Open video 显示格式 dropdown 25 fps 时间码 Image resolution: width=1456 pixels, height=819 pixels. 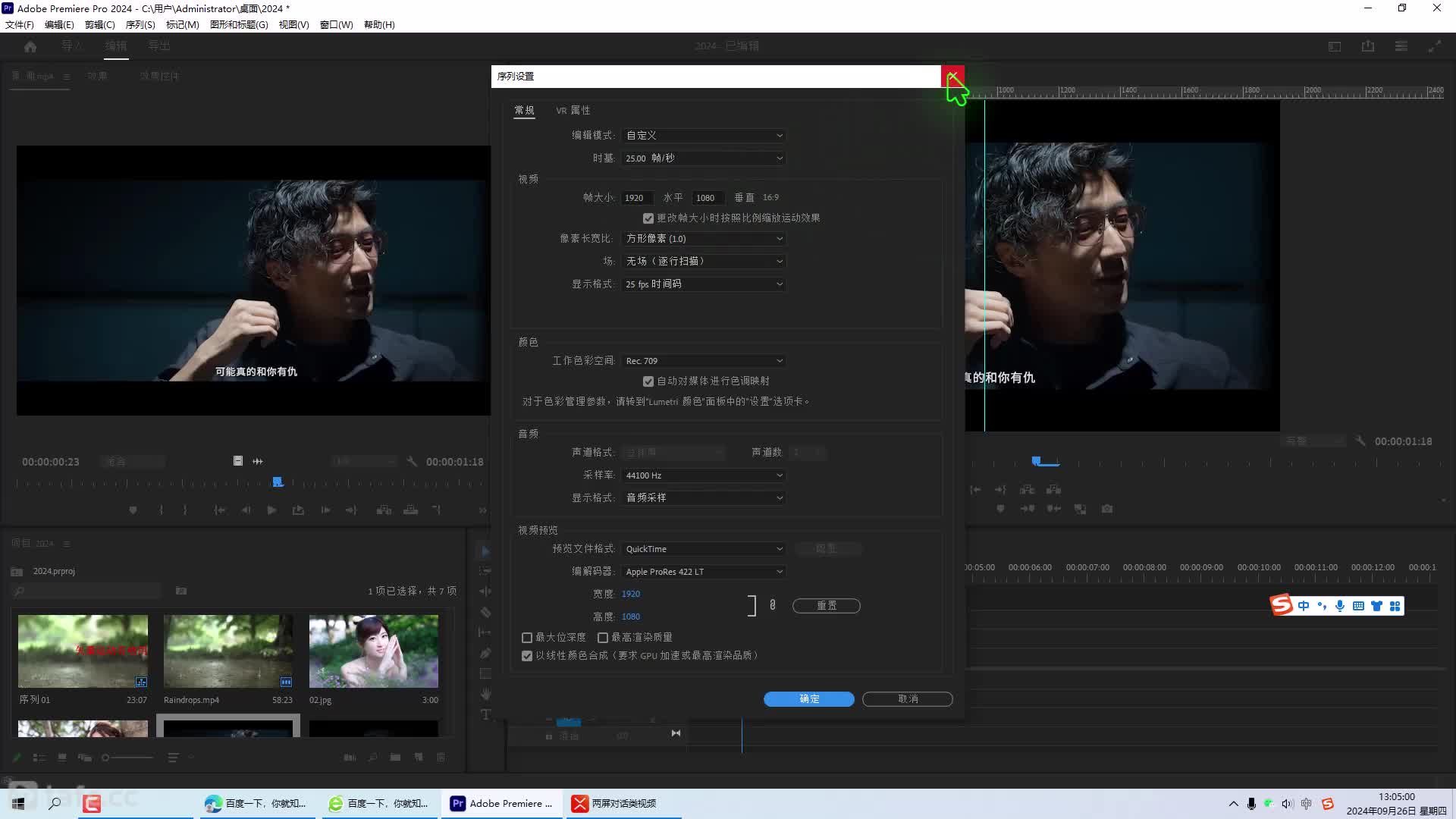[704, 284]
